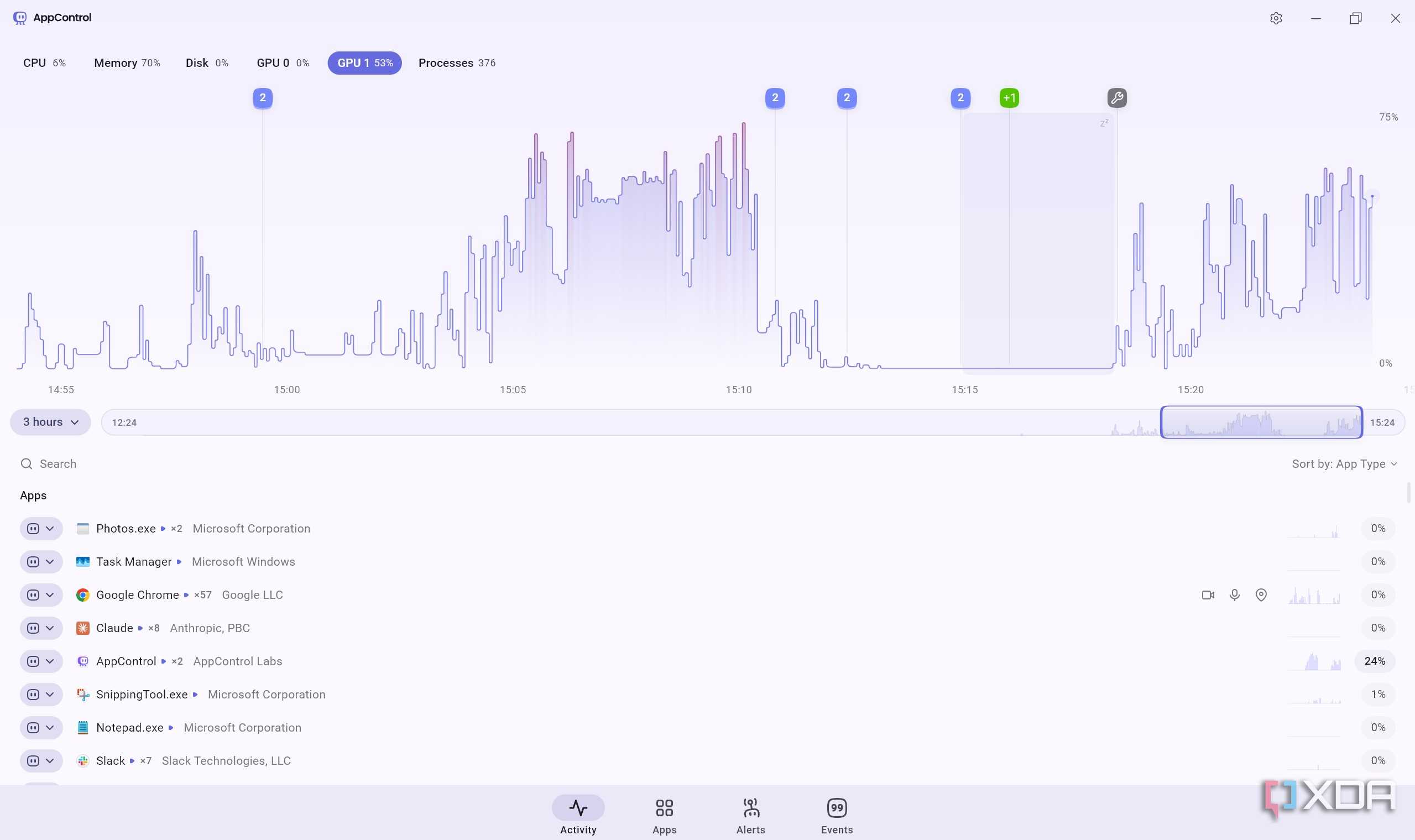
Task: Click the Slack app icon
Action: (82, 761)
